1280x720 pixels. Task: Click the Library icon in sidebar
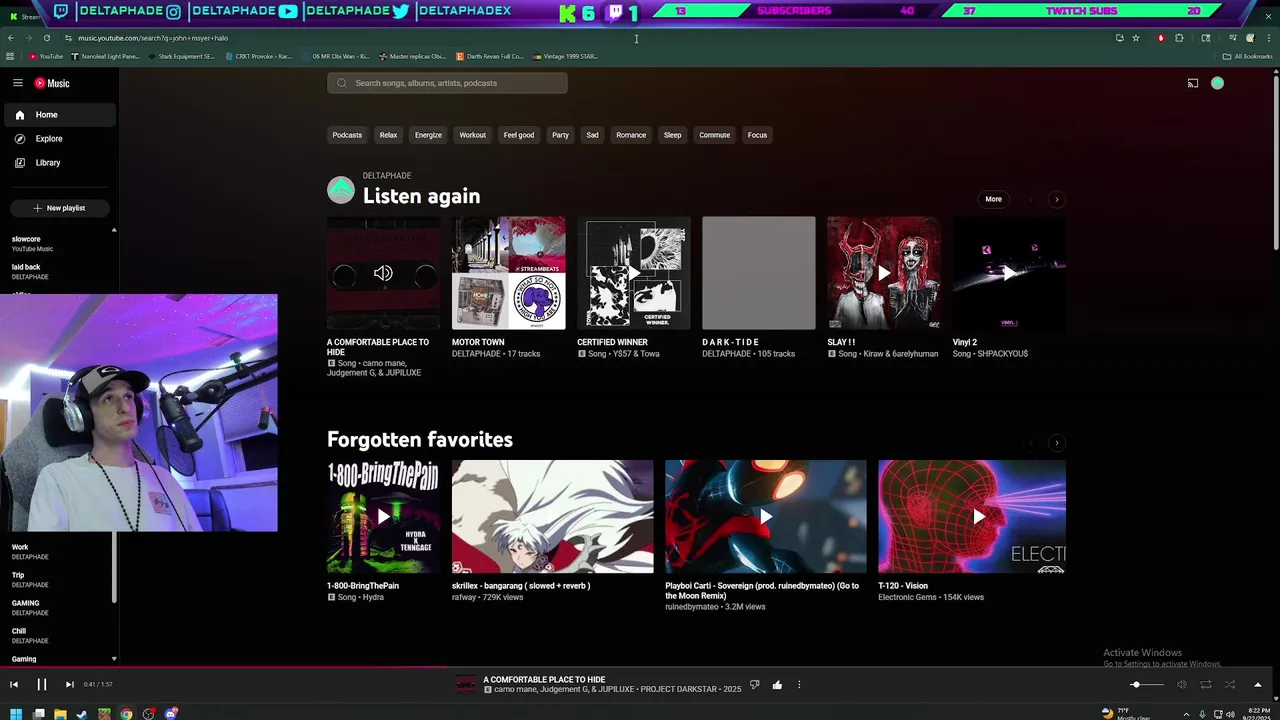20,163
